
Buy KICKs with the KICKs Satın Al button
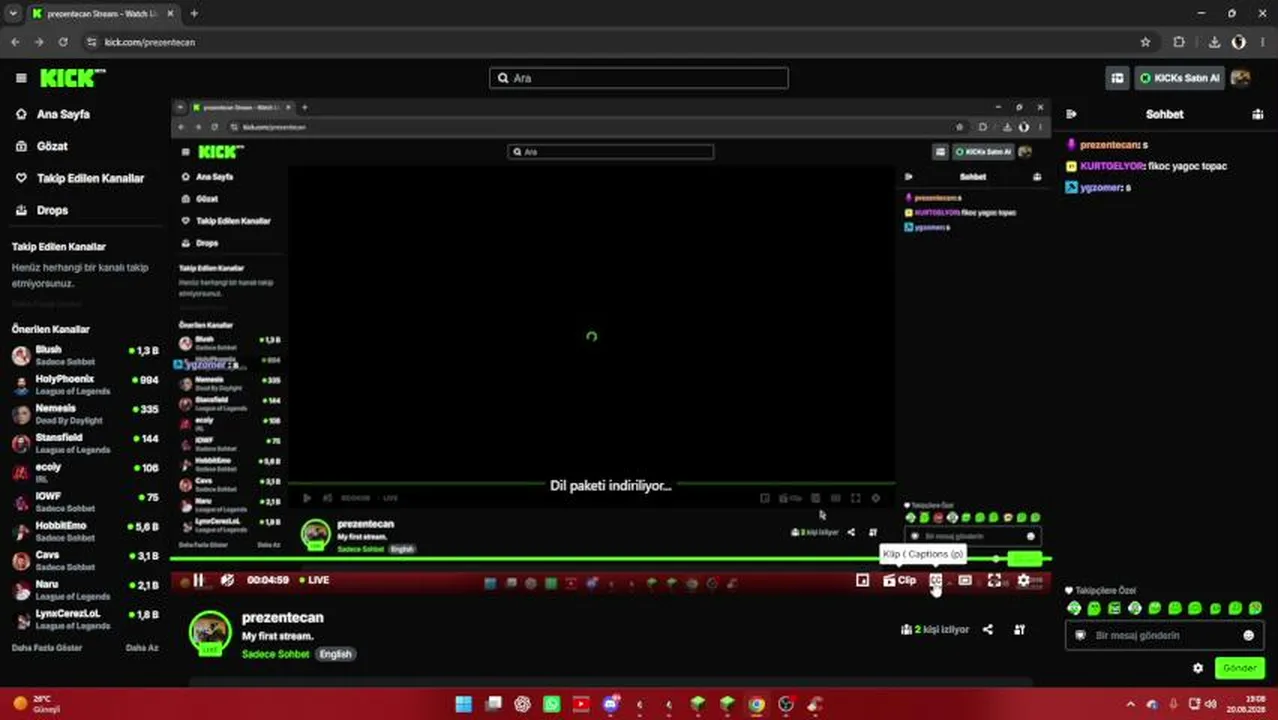pyautogui.click(x=1180, y=78)
